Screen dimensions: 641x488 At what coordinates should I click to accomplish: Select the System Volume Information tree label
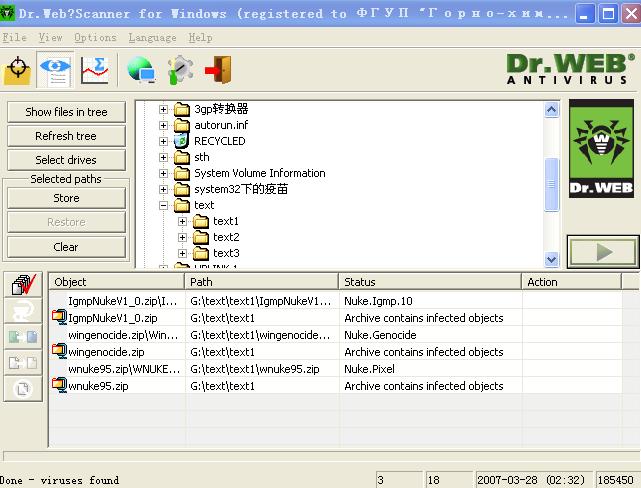[x=260, y=173]
